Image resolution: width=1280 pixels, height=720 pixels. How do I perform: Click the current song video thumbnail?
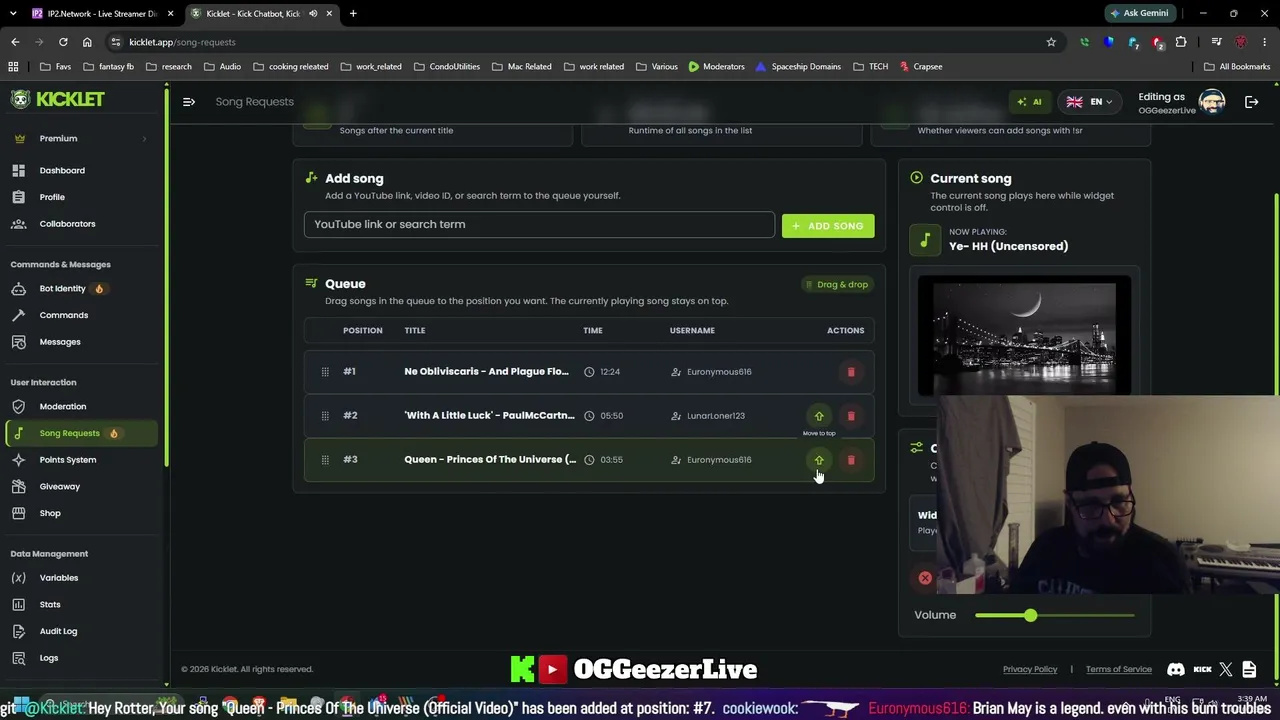[1024, 335]
